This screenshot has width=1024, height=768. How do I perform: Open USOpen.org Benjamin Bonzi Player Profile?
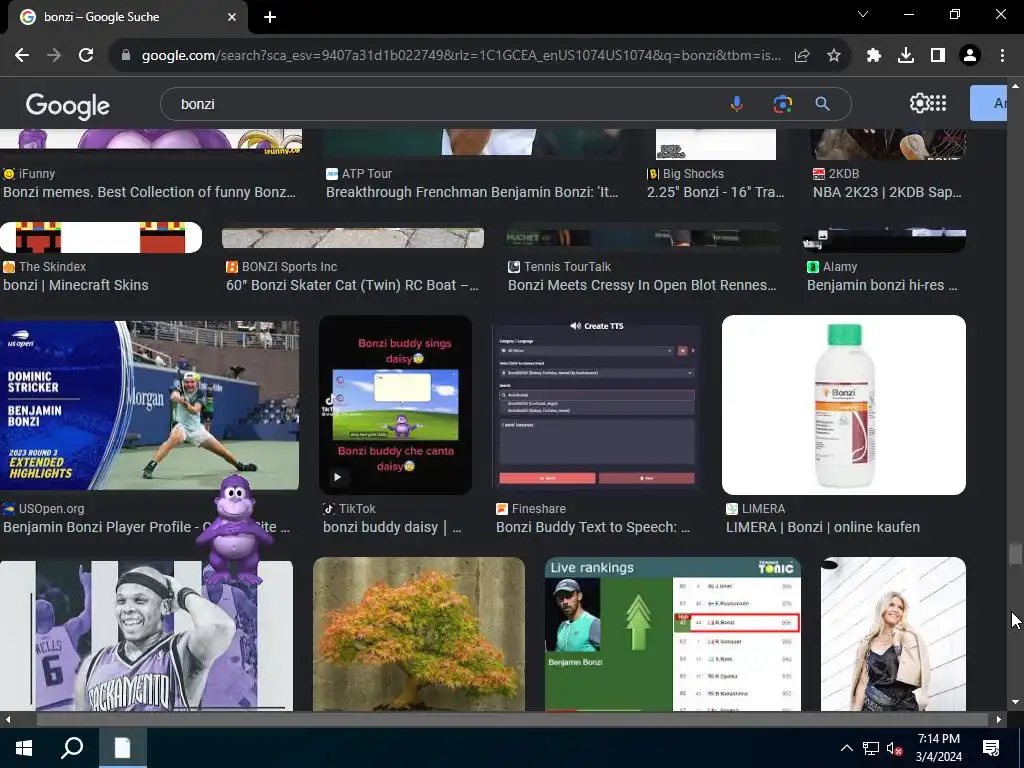(x=98, y=527)
